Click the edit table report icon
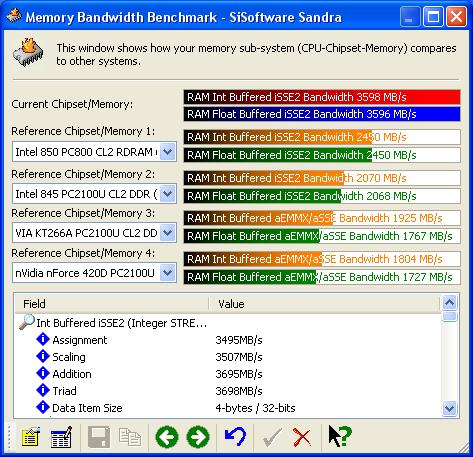Image resolution: width=473 pixels, height=457 pixels. pos(61,437)
